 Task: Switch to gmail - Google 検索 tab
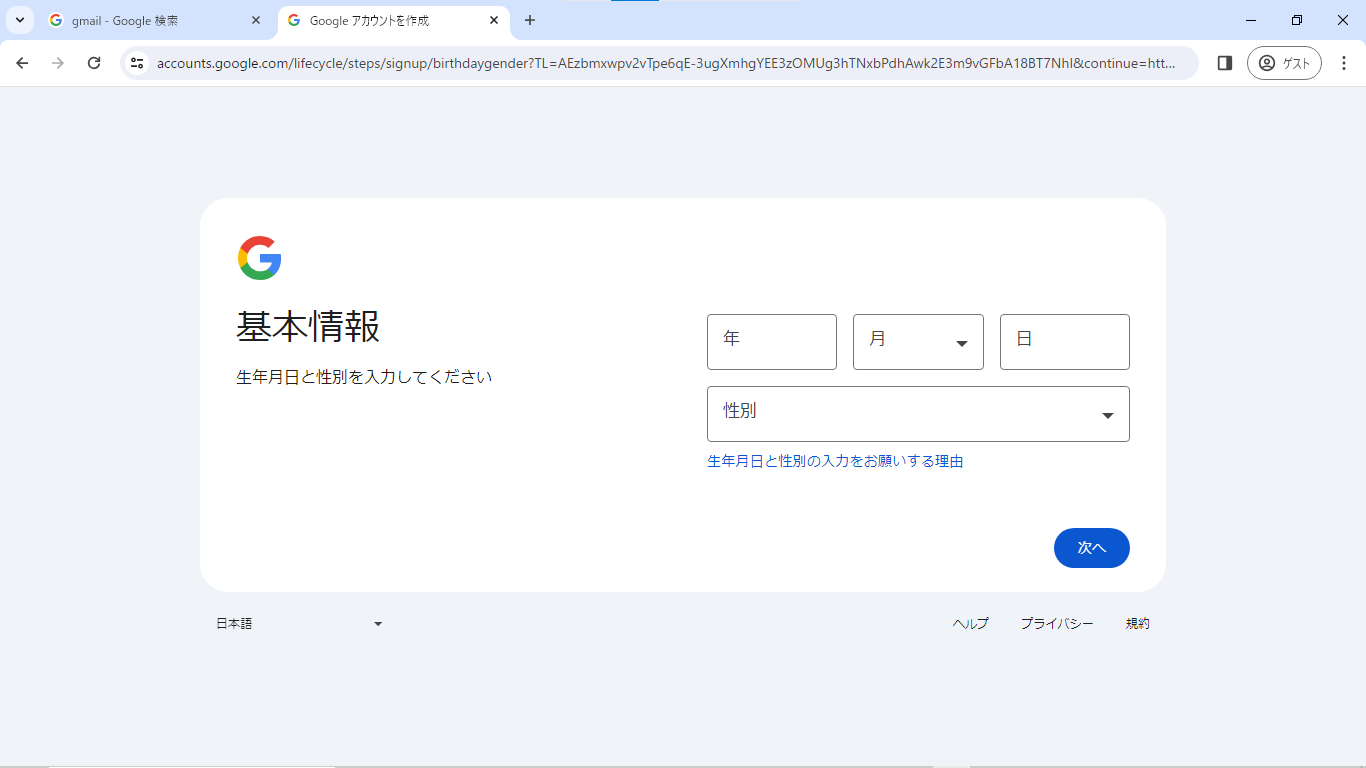tap(156, 20)
